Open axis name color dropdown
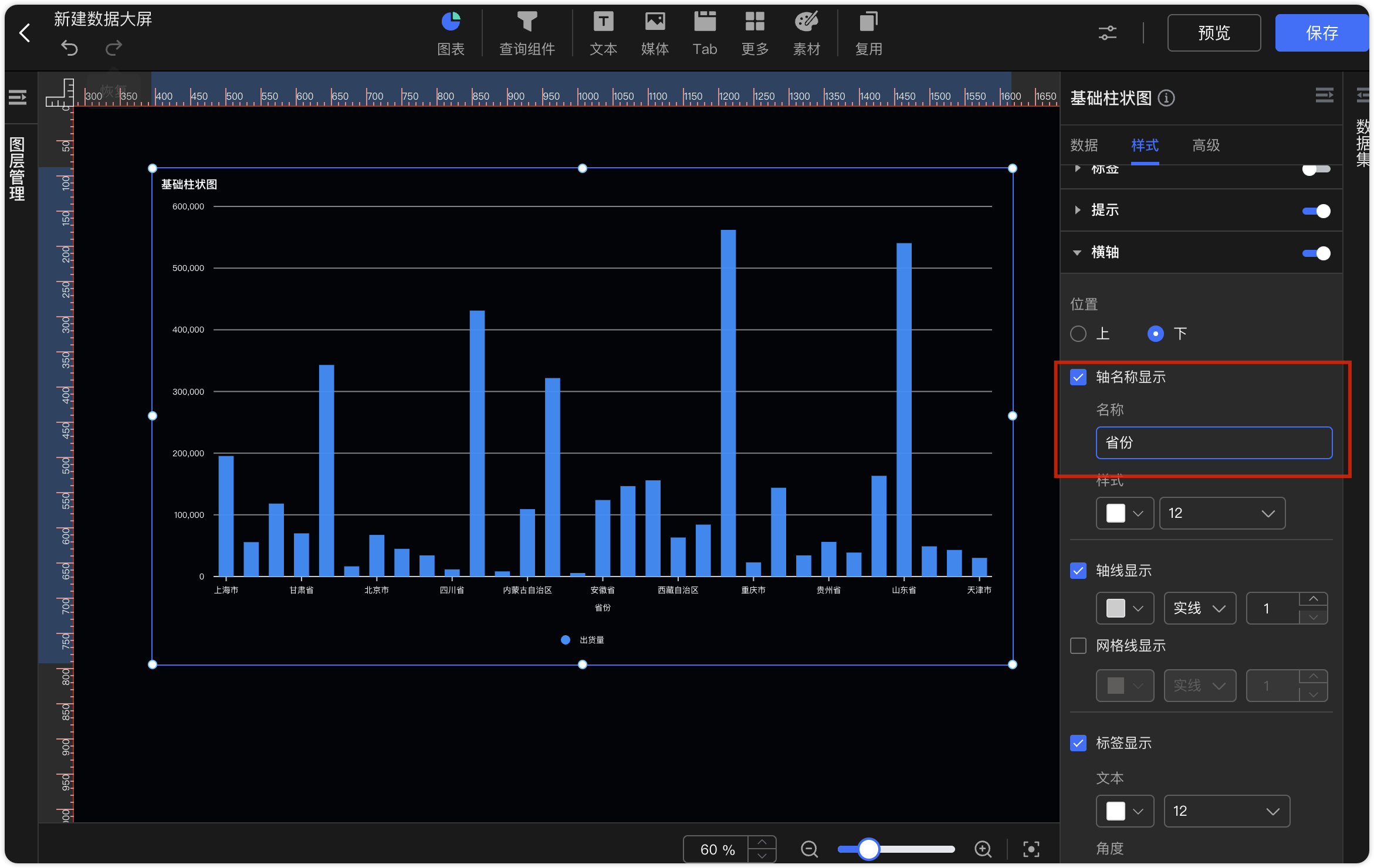Image resolution: width=1374 pixels, height=868 pixels. (x=1125, y=513)
